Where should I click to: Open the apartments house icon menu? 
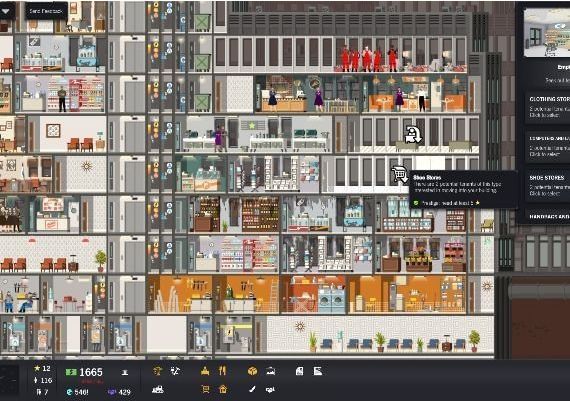coord(223,389)
